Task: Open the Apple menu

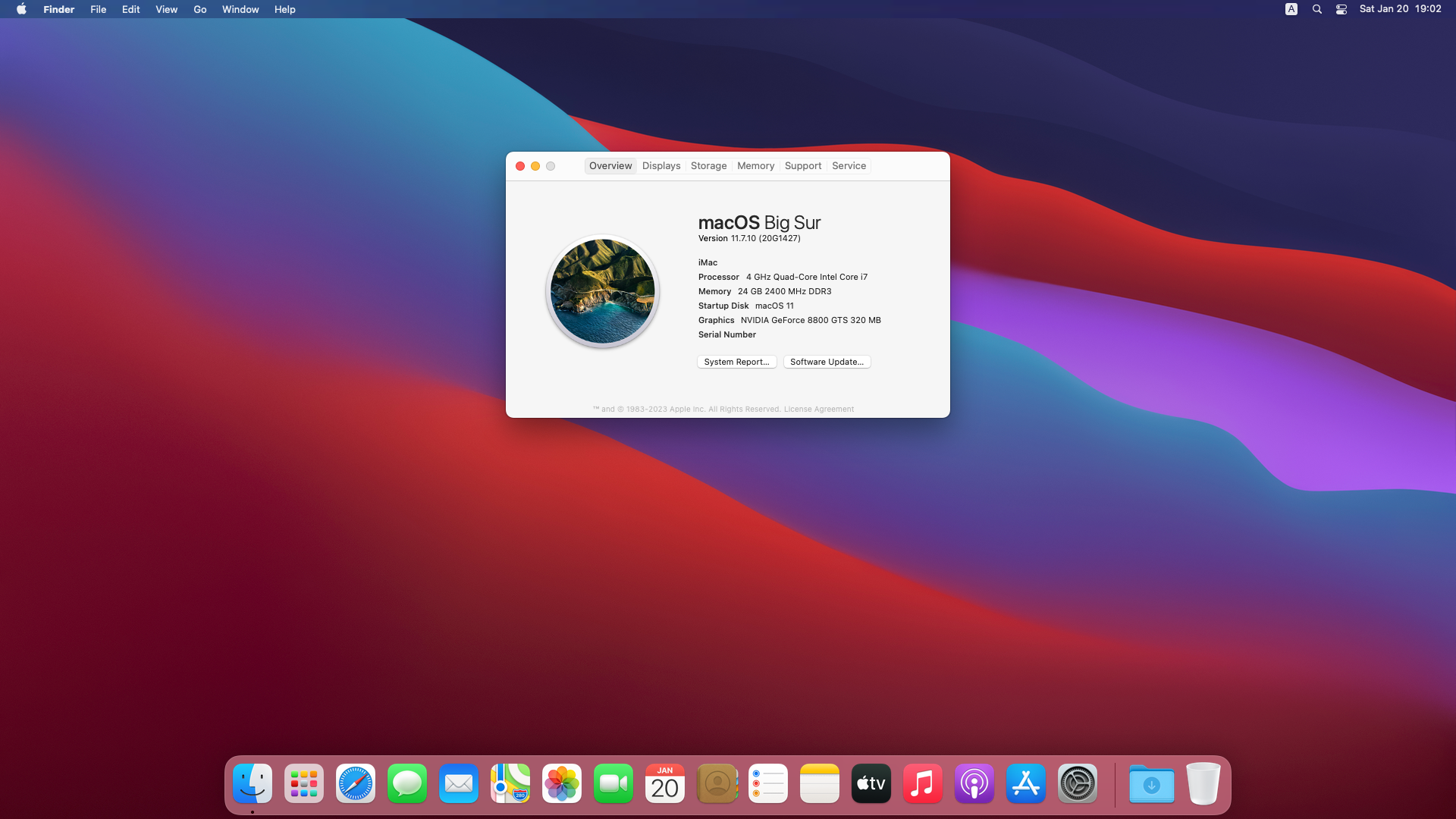Action: click(21, 9)
